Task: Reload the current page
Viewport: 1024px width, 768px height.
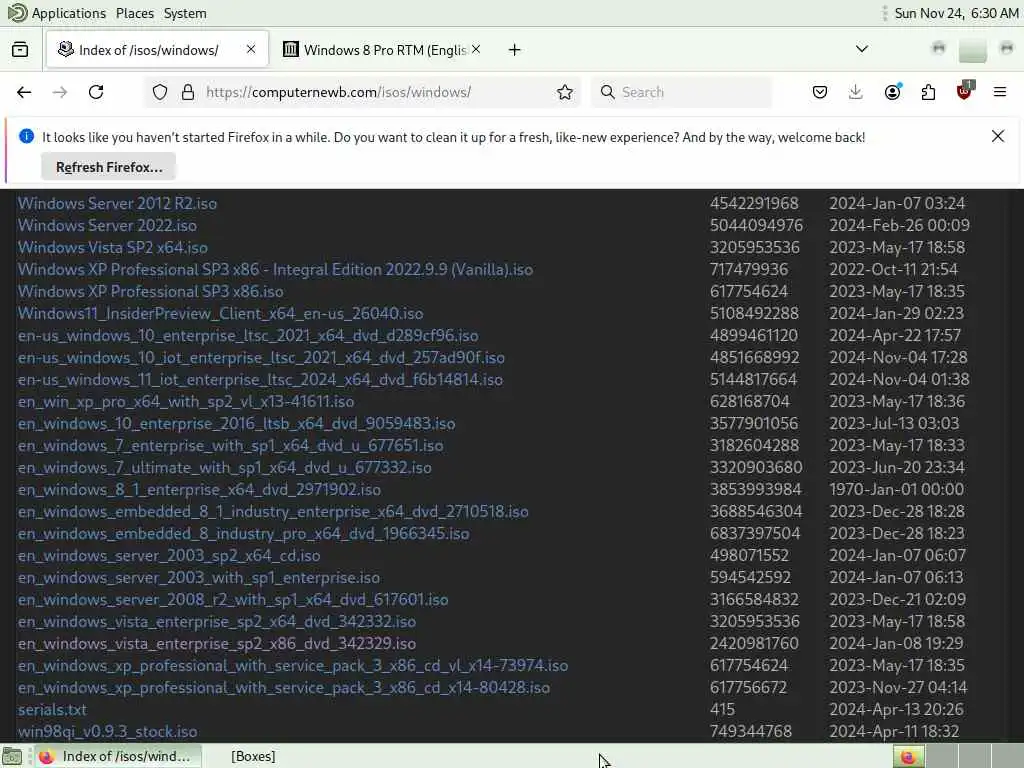Action: coord(96,92)
